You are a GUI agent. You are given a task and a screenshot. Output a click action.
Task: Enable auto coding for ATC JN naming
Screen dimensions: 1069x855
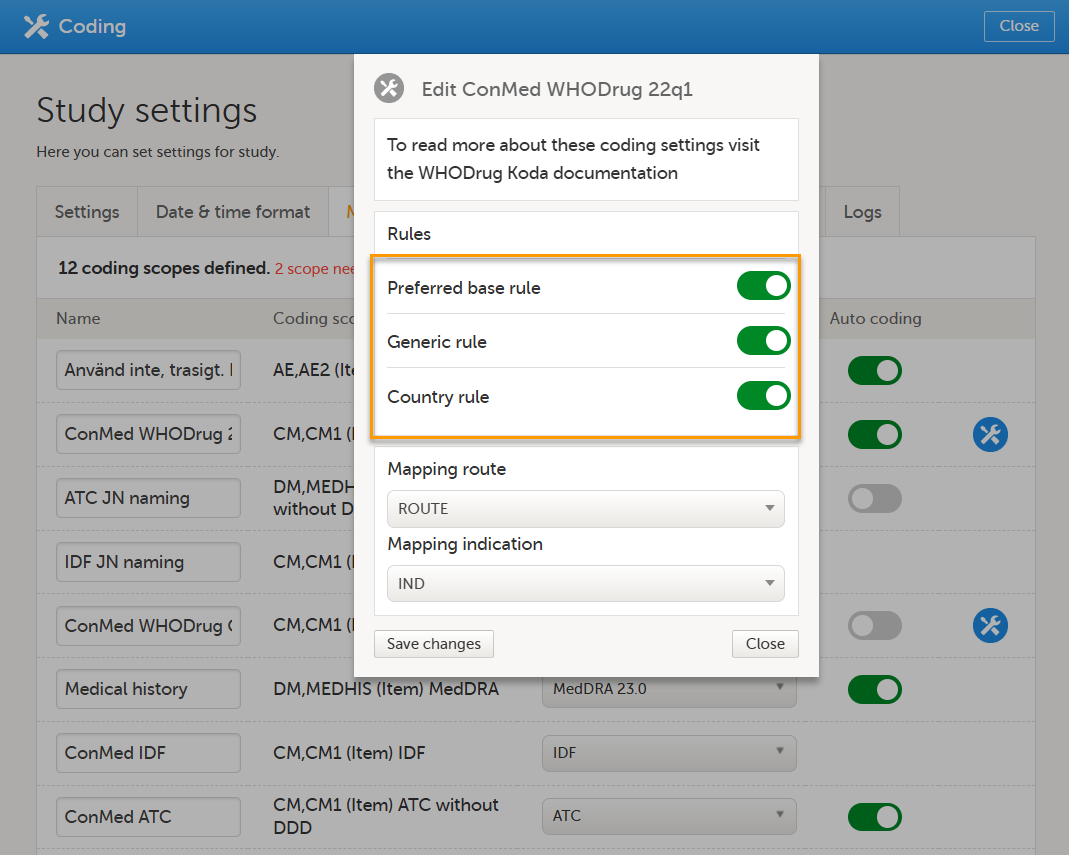(874, 498)
